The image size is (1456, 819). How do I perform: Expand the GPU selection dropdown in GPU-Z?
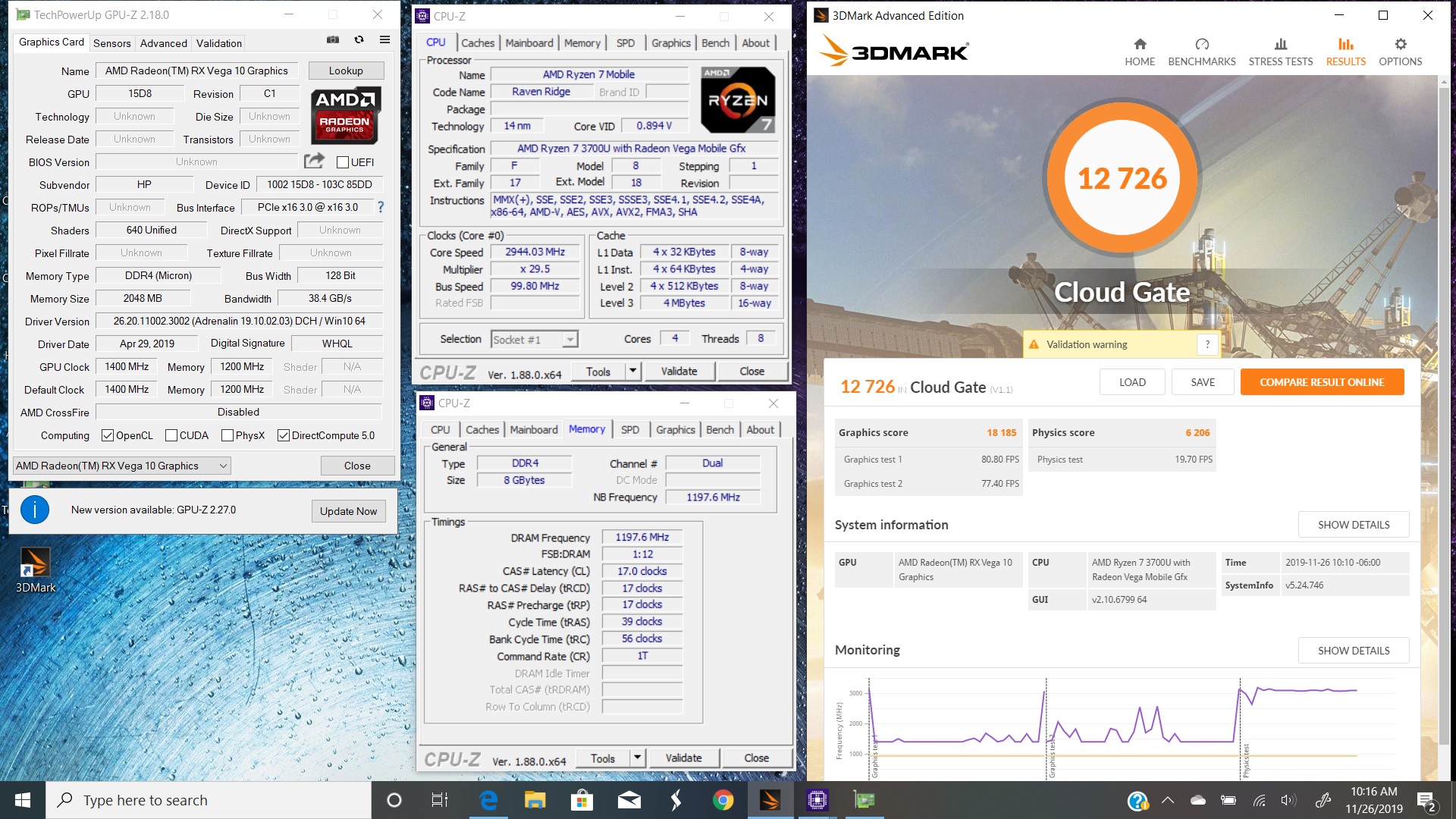[x=122, y=466]
